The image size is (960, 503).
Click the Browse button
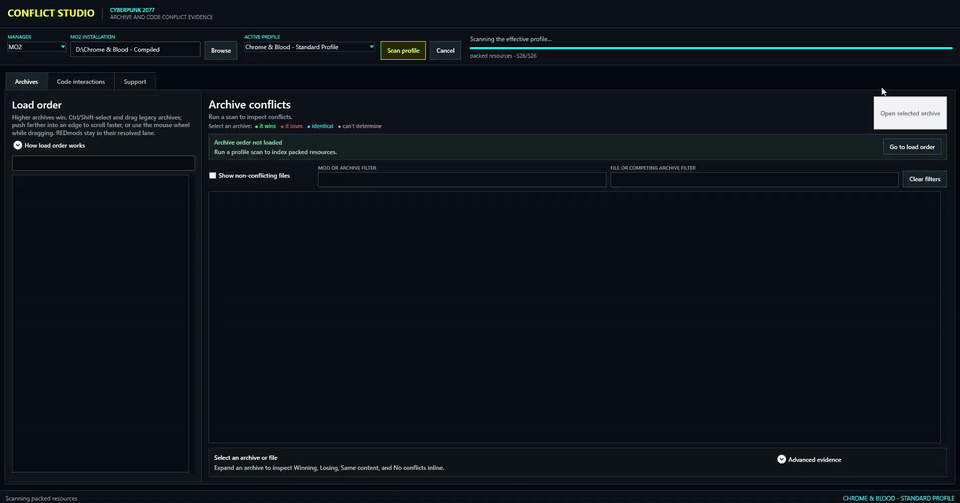[220, 50]
